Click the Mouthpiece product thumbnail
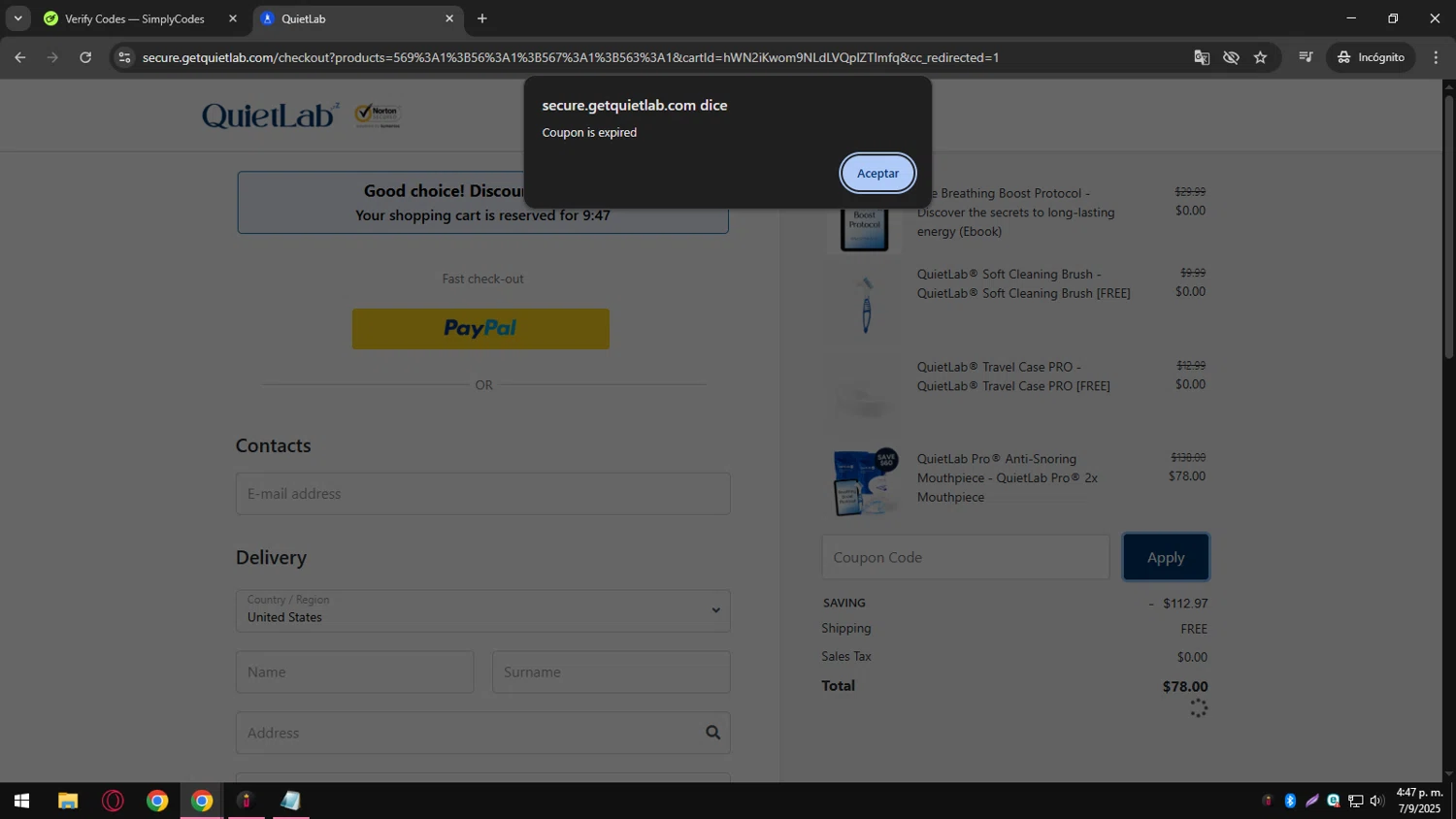1456x819 pixels. [865, 481]
